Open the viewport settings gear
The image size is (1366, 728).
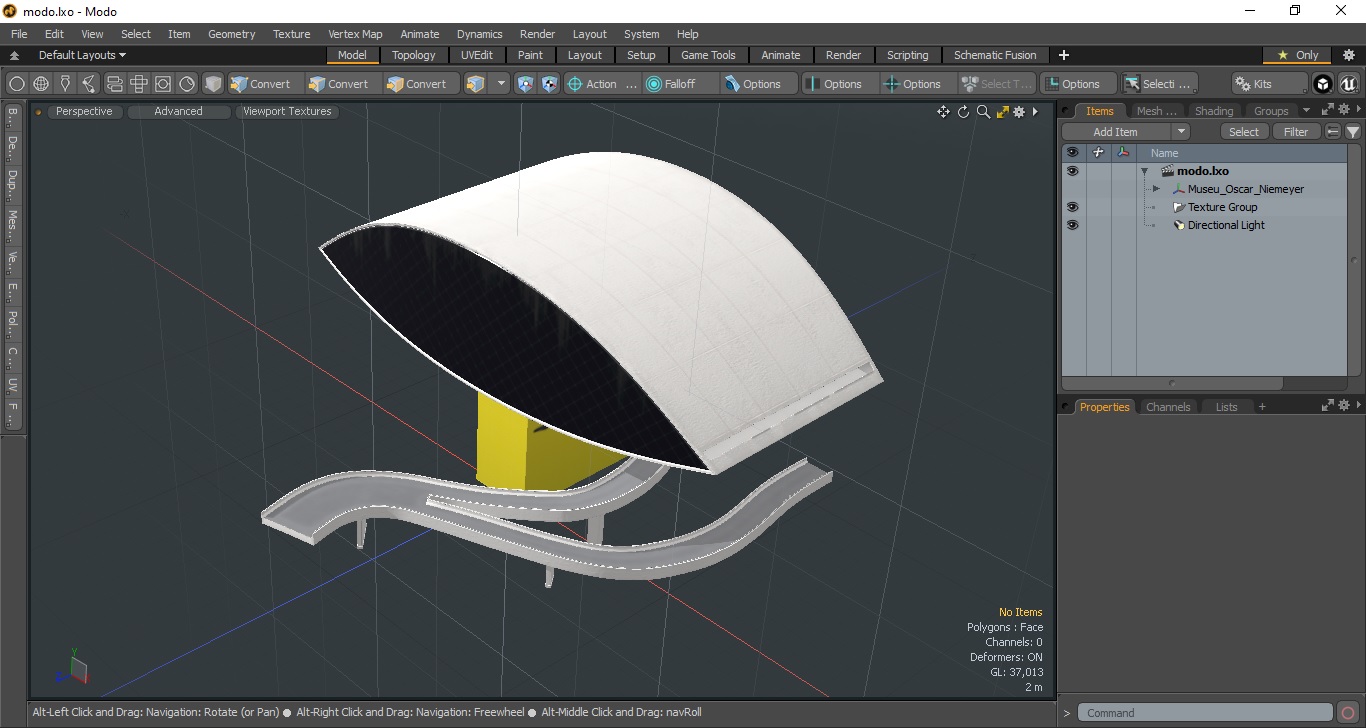(1019, 112)
